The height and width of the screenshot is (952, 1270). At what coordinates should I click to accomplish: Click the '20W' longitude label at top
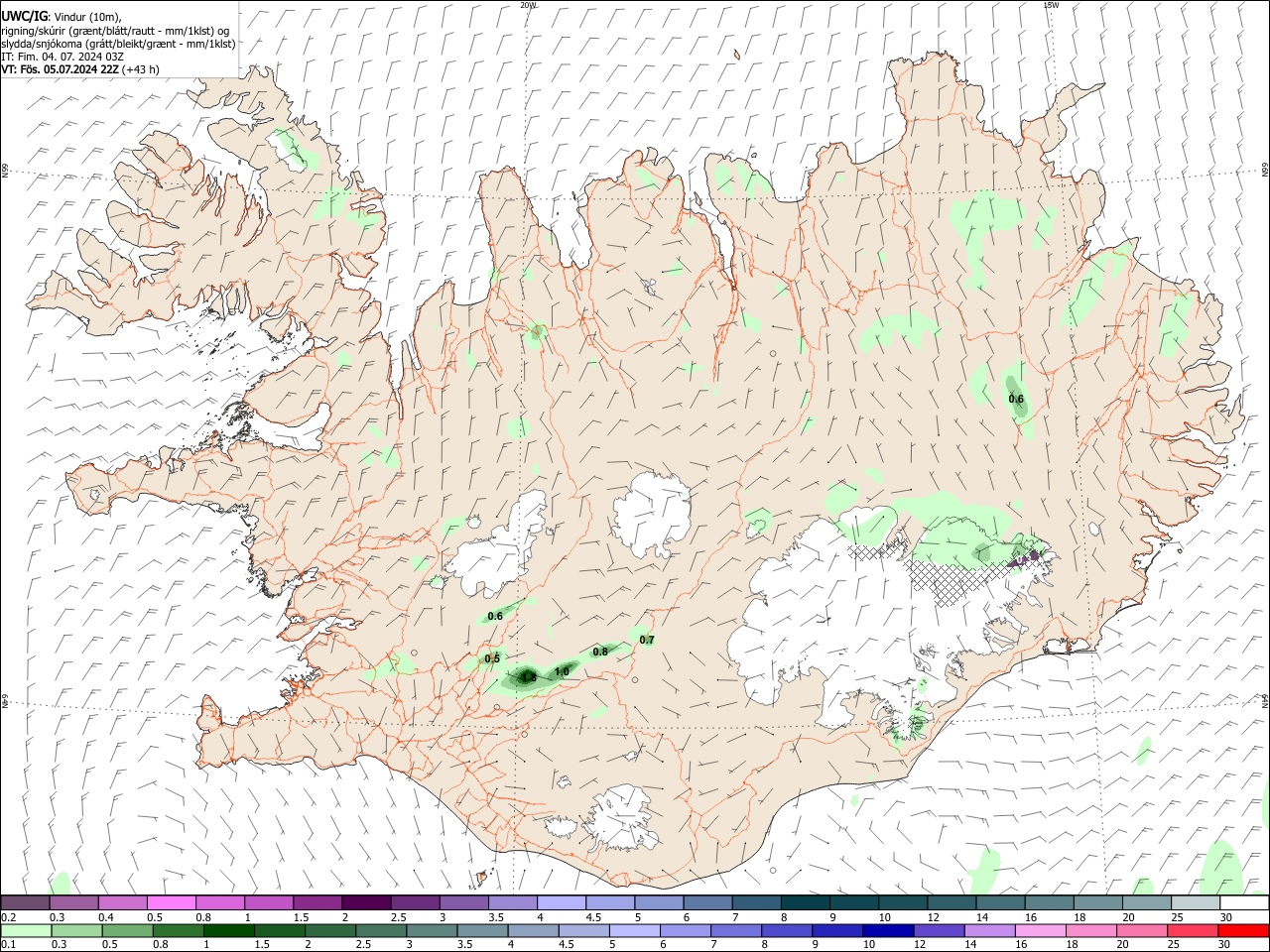point(529,5)
